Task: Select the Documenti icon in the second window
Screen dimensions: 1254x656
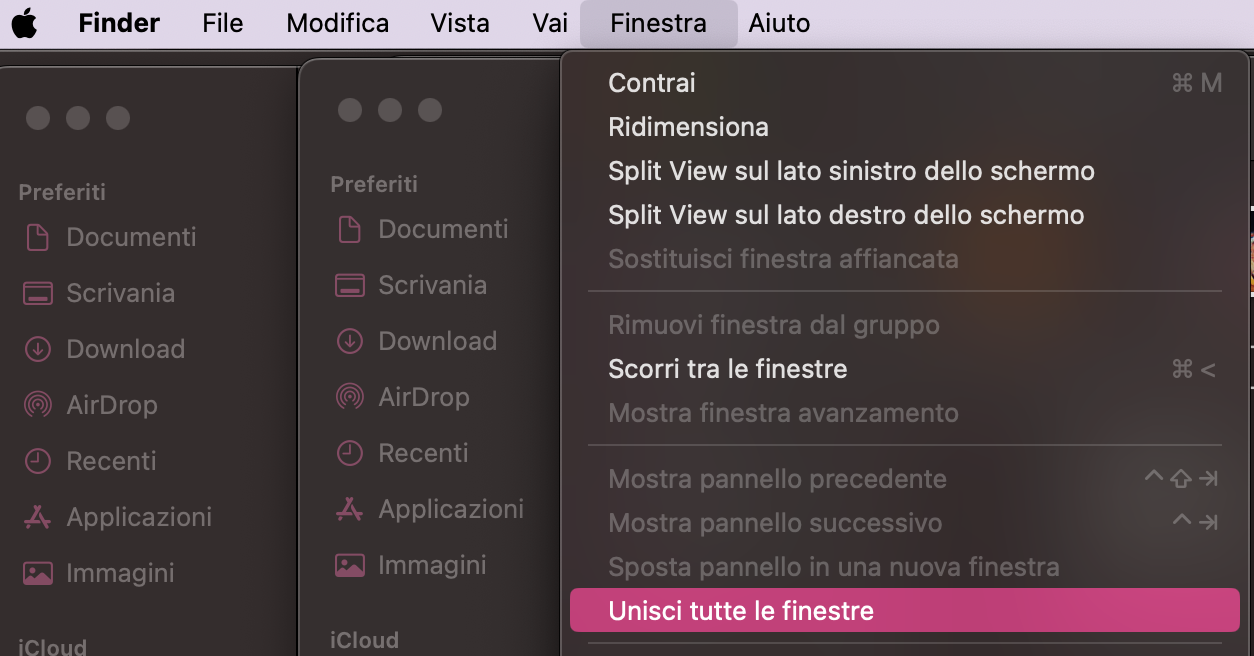Action: coord(350,229)
